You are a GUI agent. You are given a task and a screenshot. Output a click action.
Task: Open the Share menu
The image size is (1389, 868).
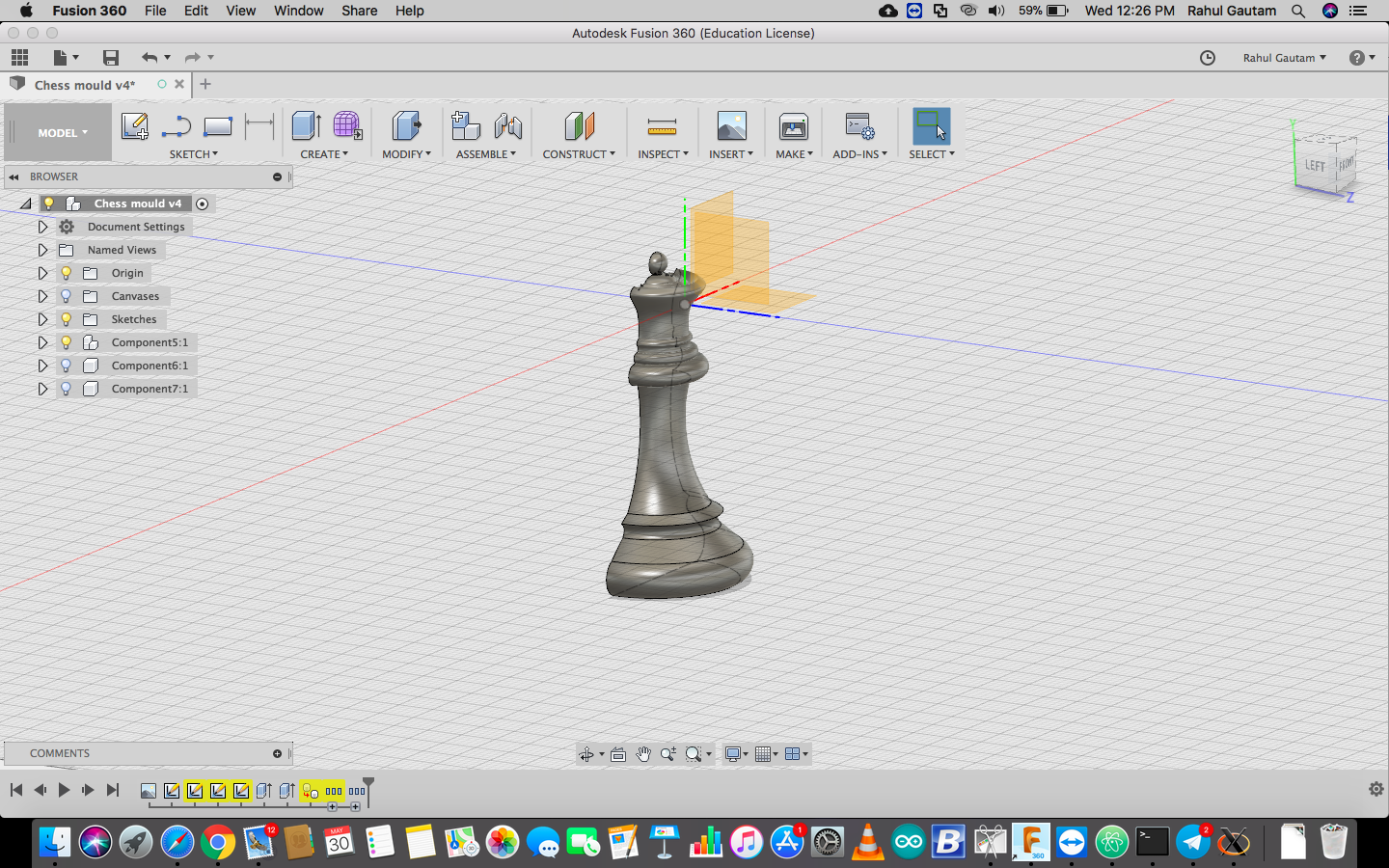(x=360, y=11)
